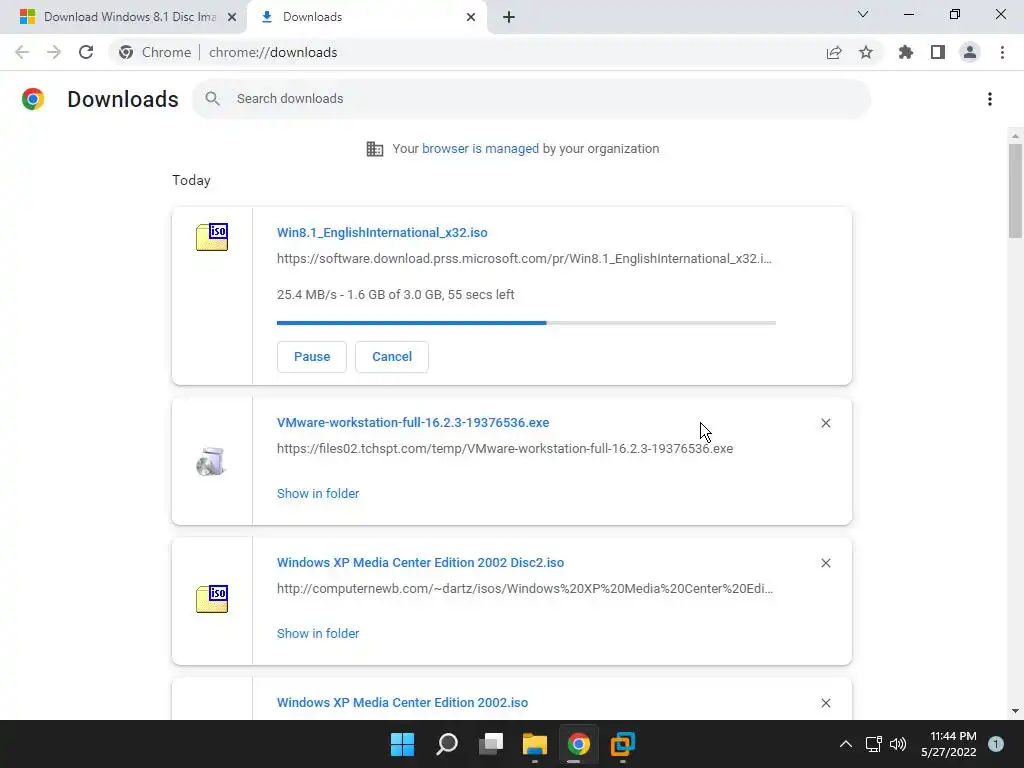Show hidden system tray icons

pos(846,744)
